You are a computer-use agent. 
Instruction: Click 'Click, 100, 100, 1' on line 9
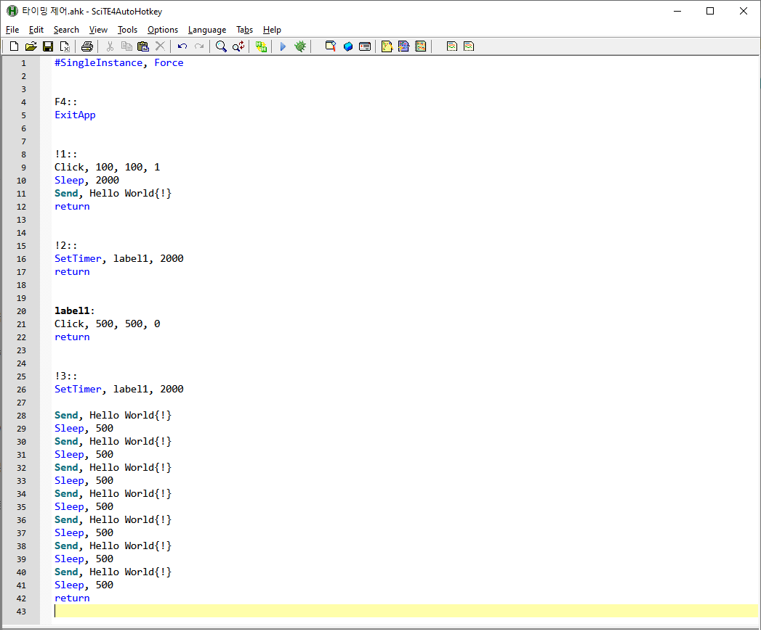pyautogui.click(x=107, y=167)
